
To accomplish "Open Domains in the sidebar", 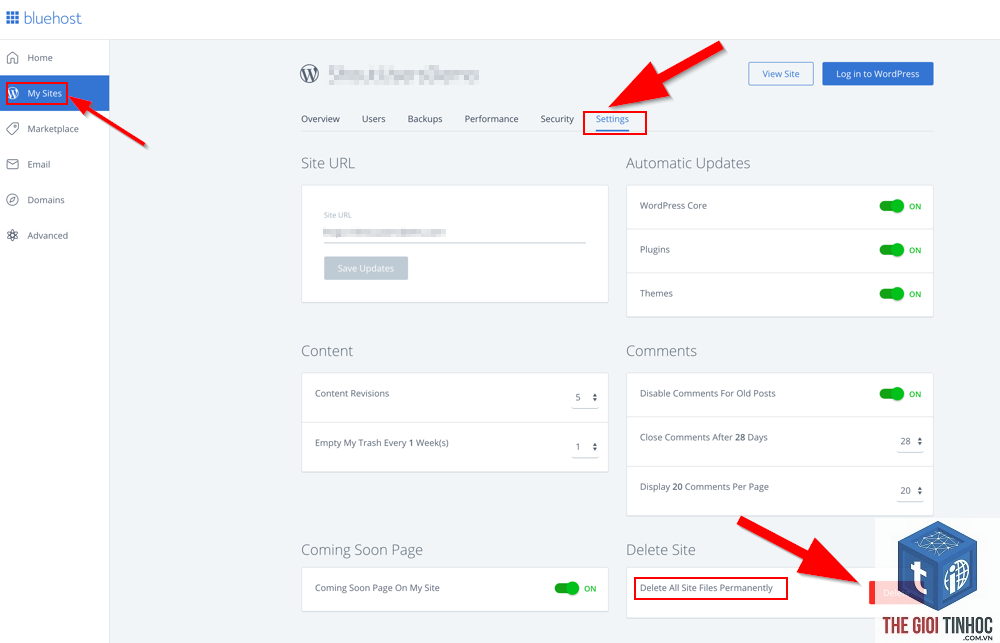I will 54,200.
